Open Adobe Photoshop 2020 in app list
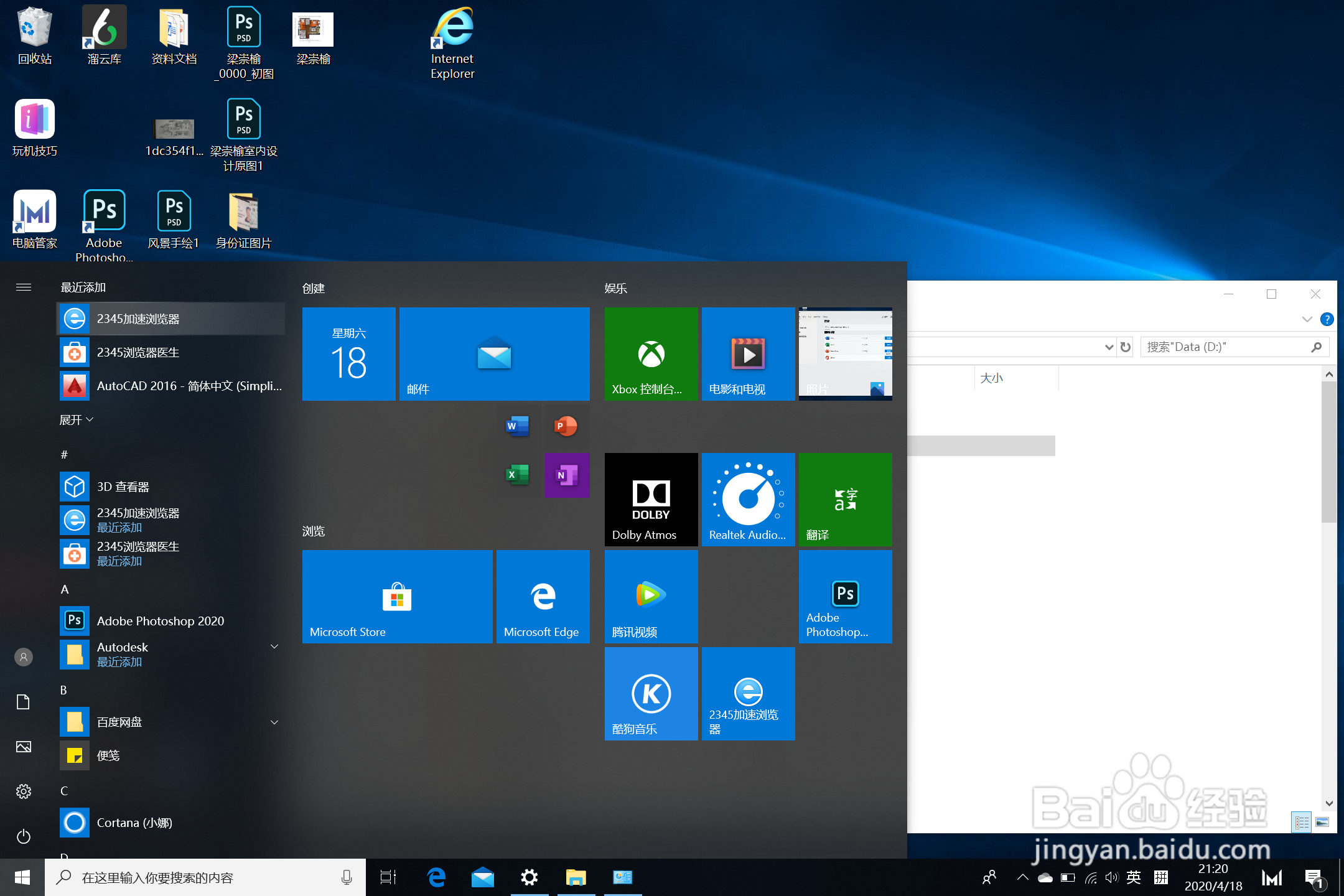The height and width of the screenshot is (896, 1344). (x=171, y=621)
